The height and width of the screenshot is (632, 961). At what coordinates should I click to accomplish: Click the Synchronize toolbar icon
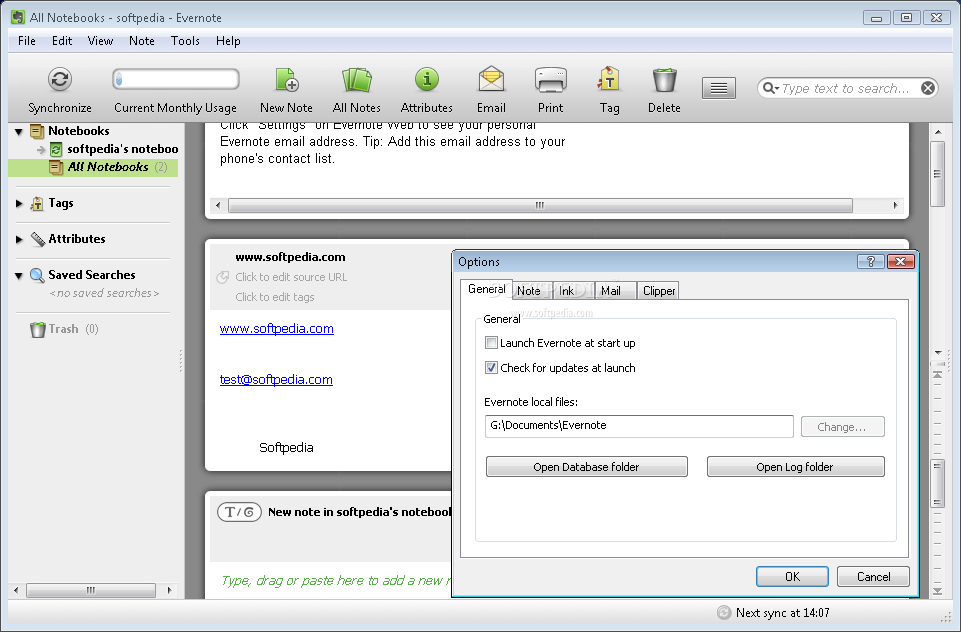pos(59,80)
